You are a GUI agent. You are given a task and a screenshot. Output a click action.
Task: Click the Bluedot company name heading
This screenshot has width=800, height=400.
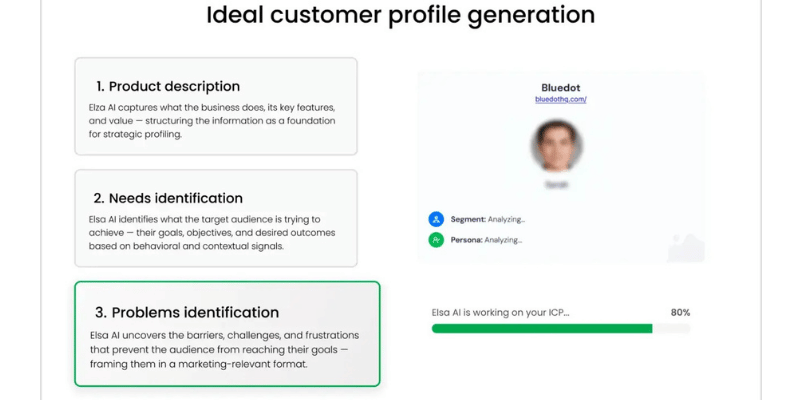pyautogui.click(x=561, y=88)
